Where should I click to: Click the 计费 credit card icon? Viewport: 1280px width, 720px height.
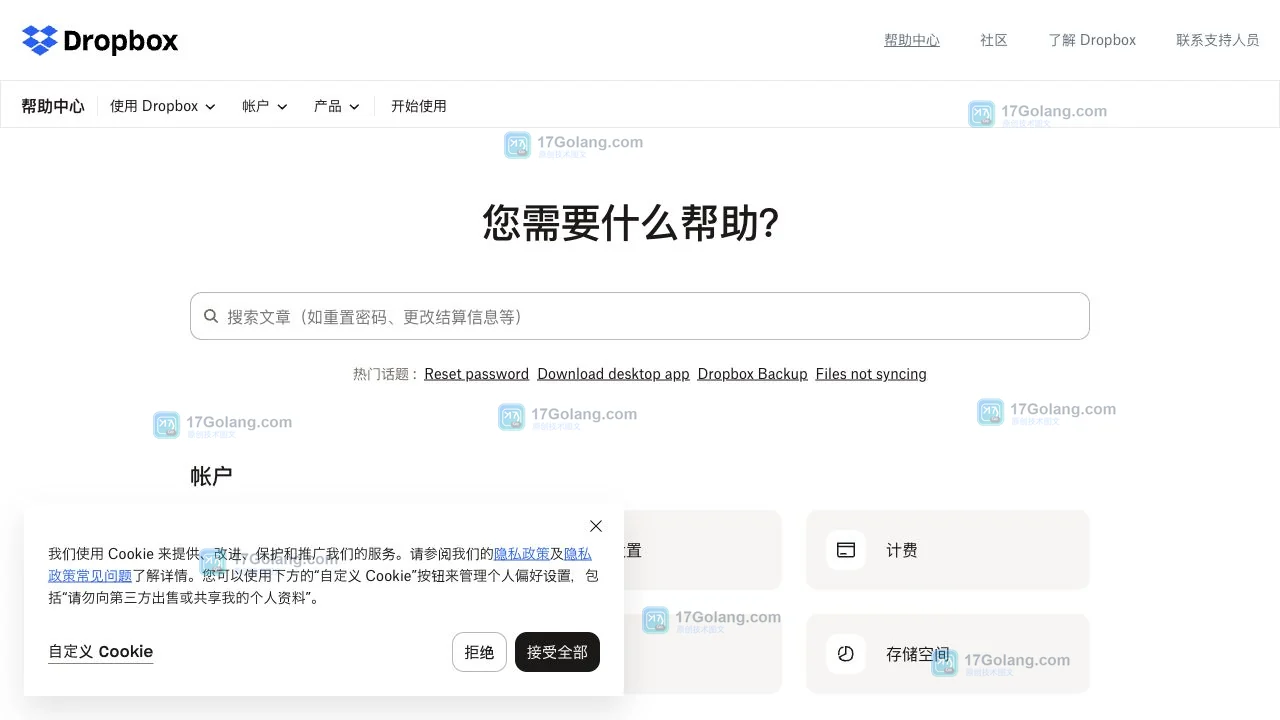(846, 550)
